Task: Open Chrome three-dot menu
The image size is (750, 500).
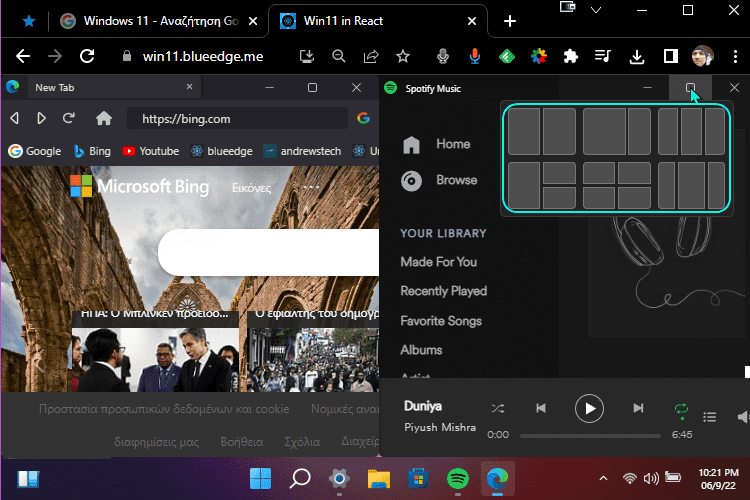Action: coord(735,56)
